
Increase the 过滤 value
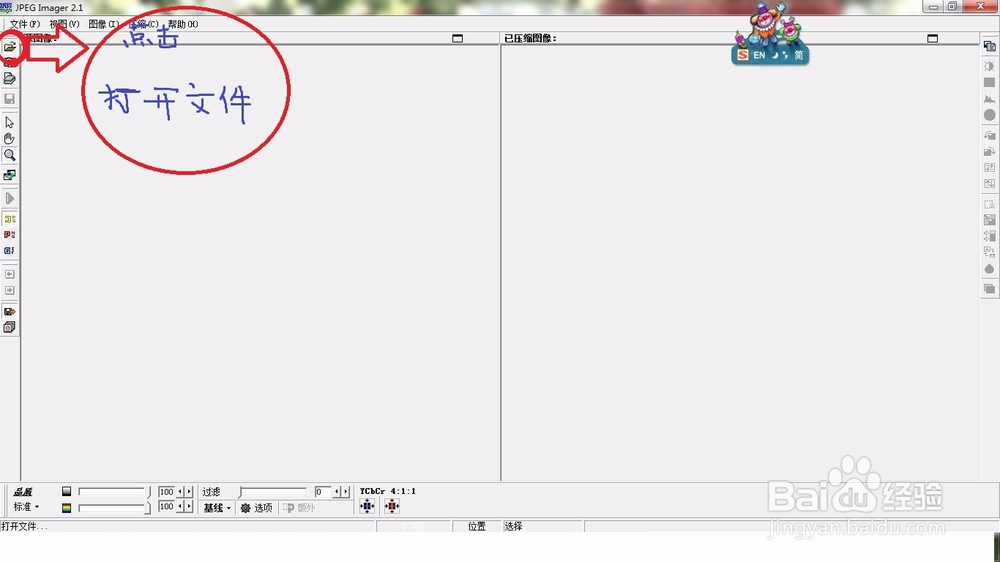point(346,491)
